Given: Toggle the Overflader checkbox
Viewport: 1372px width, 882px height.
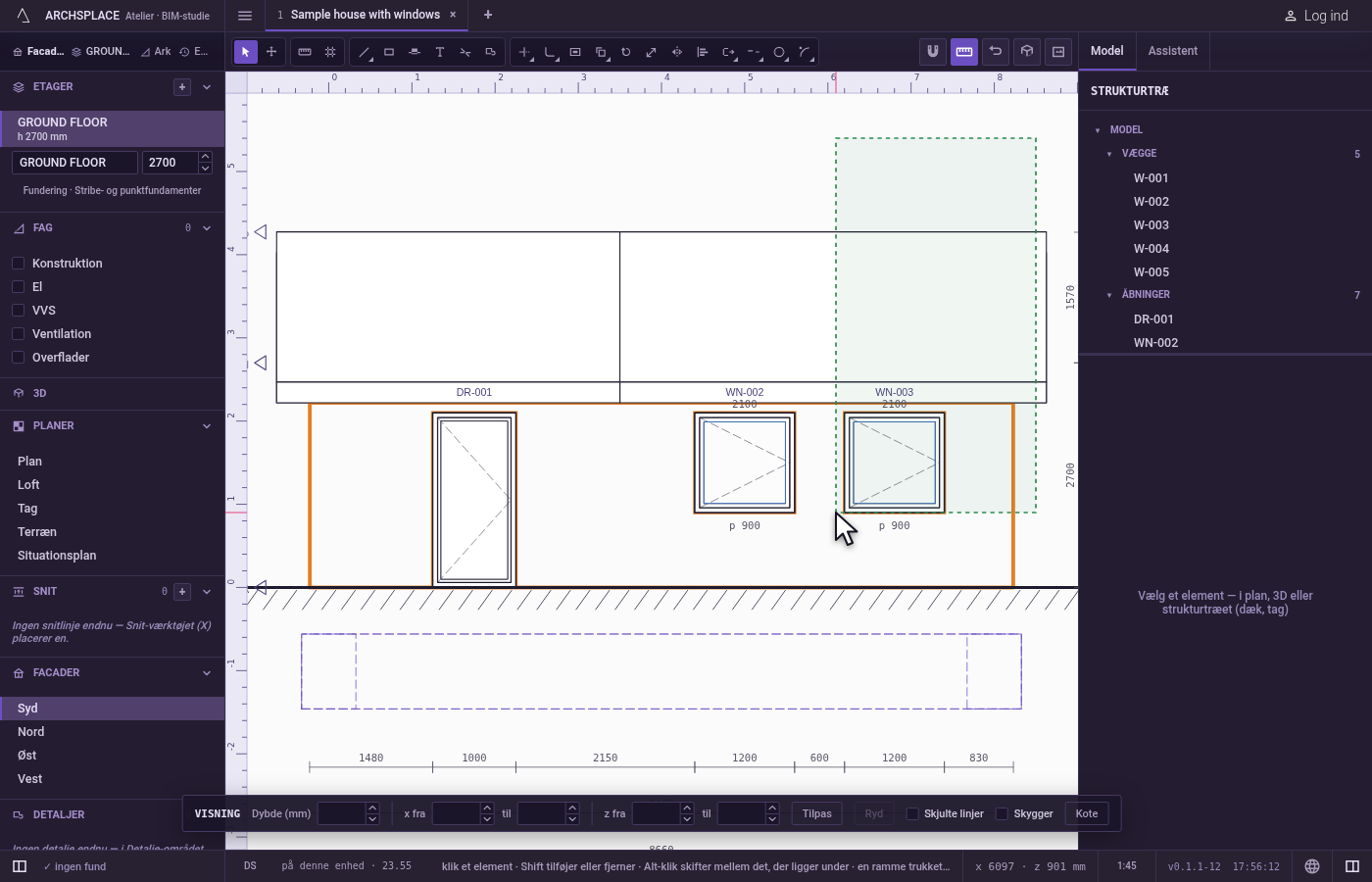Looking at the screenshot, I should click(x=18, y=358).
